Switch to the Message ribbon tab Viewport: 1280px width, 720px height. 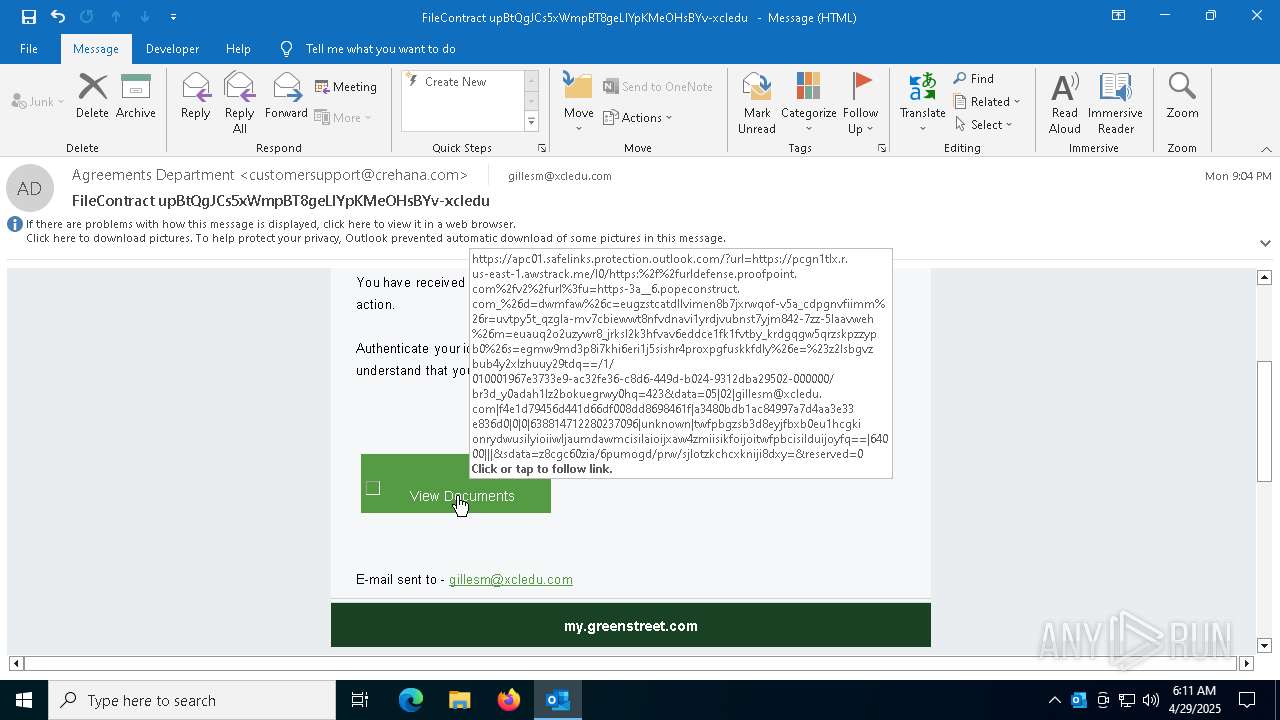coord(95,48)
